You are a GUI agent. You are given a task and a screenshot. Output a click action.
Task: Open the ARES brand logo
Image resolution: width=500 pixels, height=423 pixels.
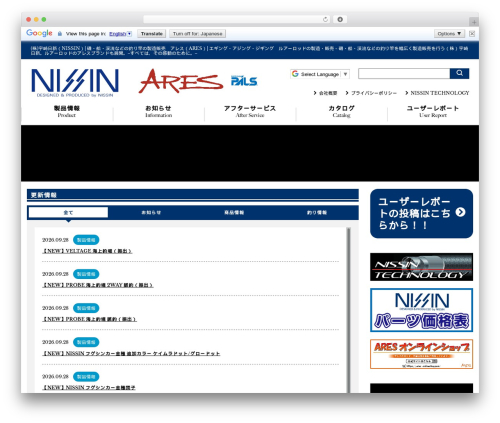coord(181,81)
